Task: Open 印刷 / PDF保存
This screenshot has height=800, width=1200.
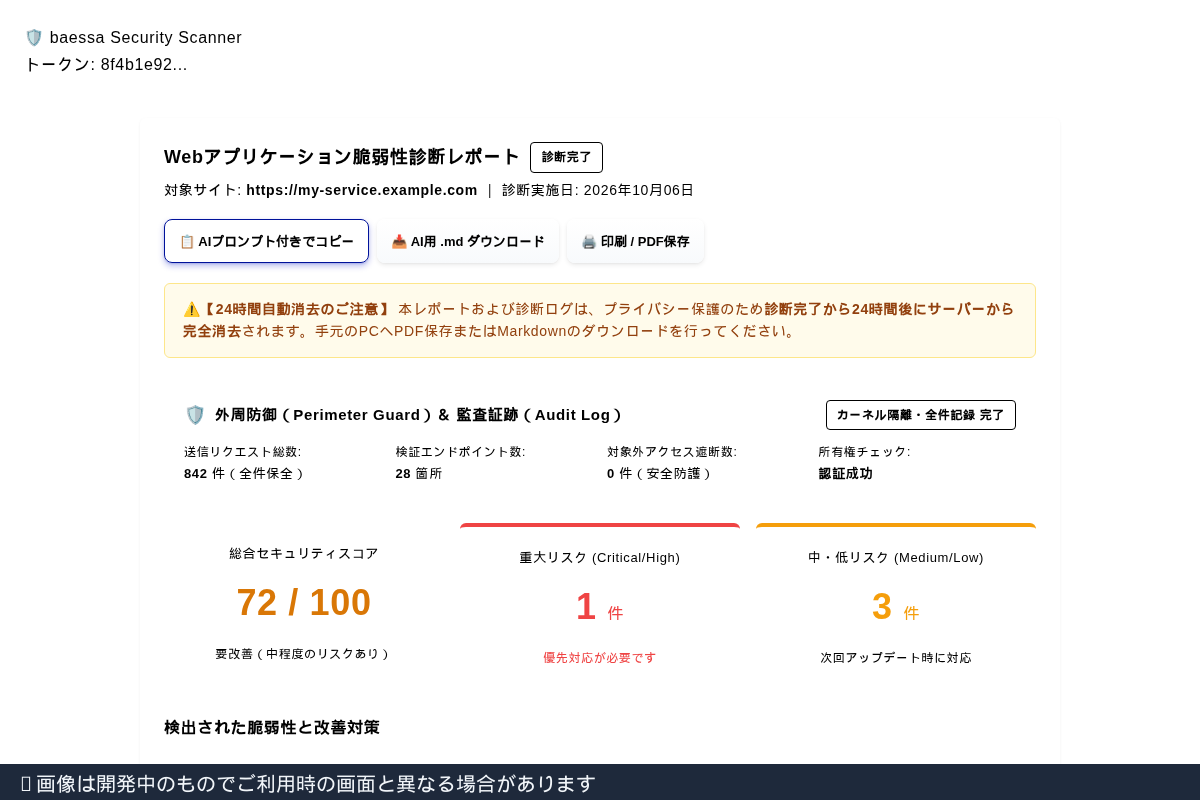Action: 635,241
